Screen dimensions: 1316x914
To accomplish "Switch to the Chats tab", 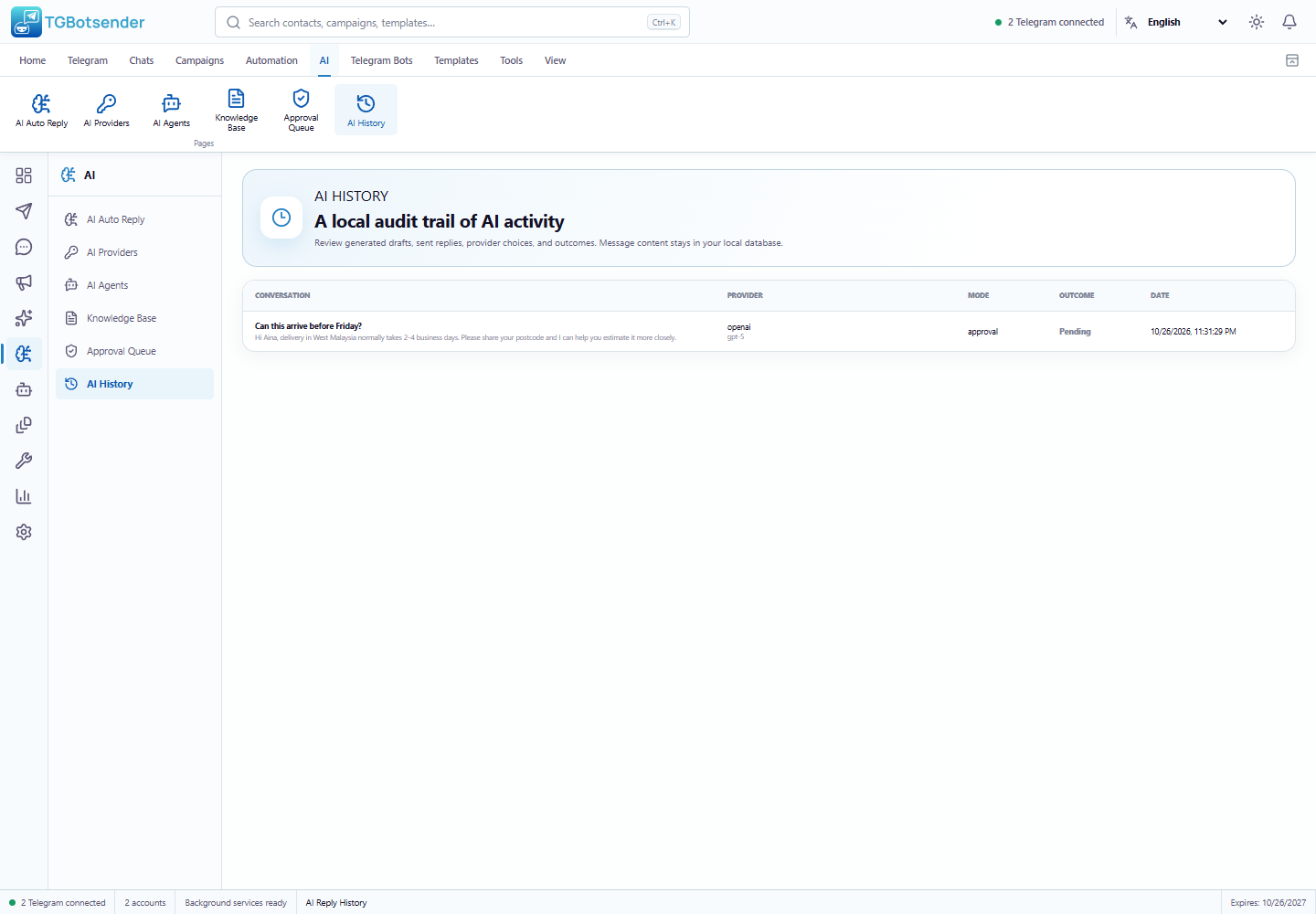I will click(142, 60).
